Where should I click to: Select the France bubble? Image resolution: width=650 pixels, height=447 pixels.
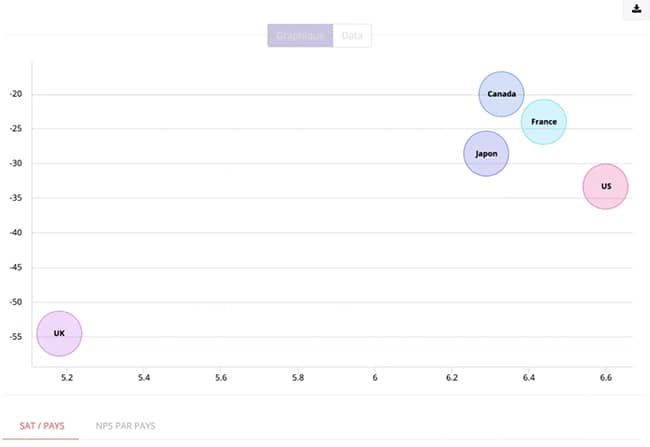click(544, 122)
